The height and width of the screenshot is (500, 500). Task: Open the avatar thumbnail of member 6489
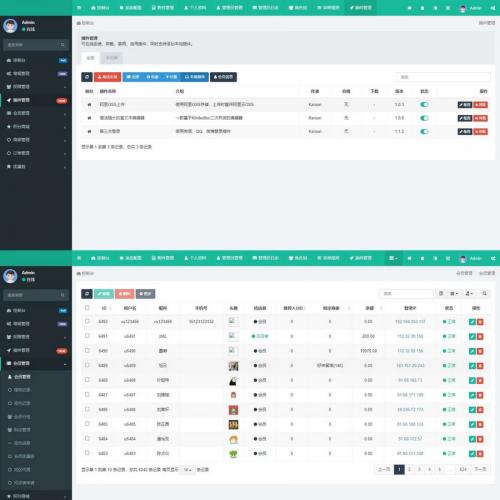point(233,366)
